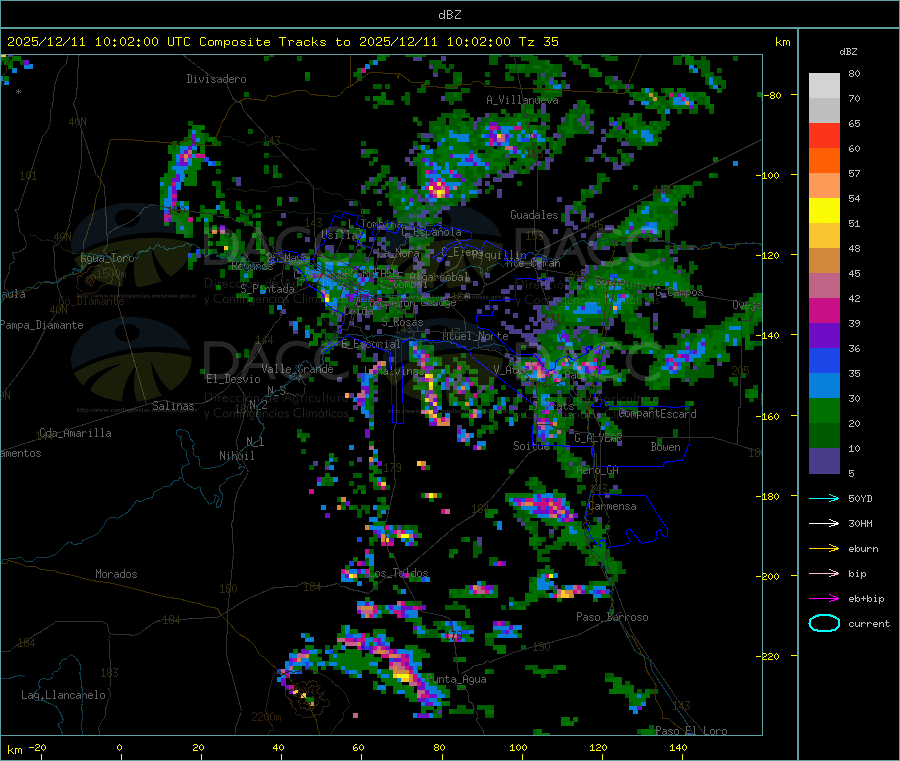Click the 'El_Desvio' map label
900x761 pixels.
click(234, 379)
